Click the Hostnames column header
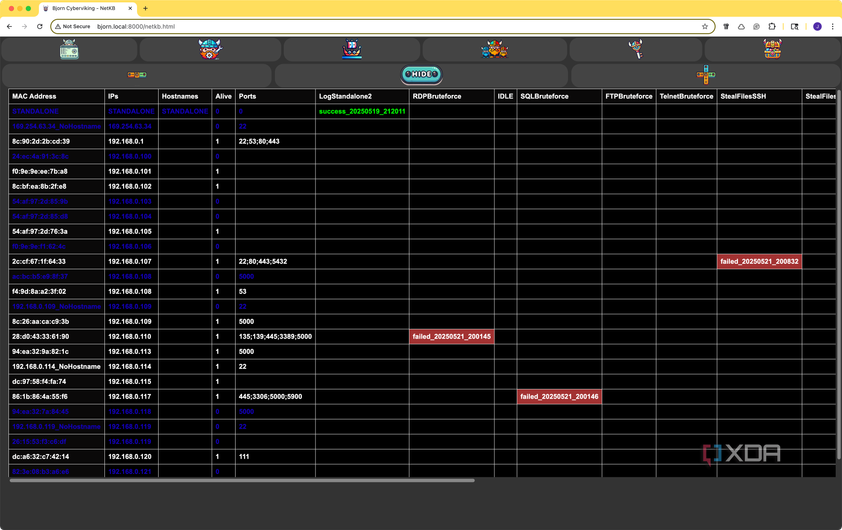This screenshot has height=530, width=842. point(185,96)
